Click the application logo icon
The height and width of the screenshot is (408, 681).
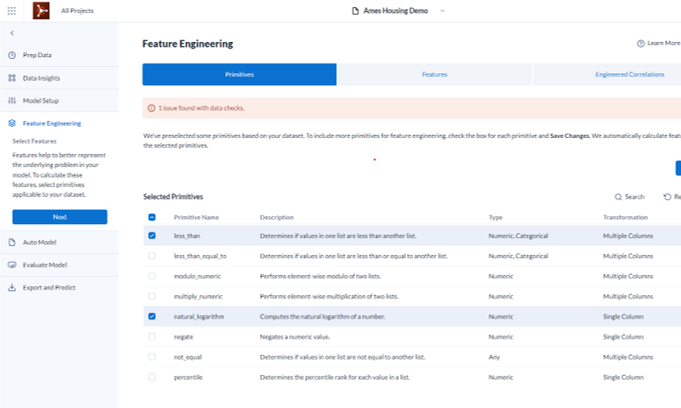click(42, 10)
